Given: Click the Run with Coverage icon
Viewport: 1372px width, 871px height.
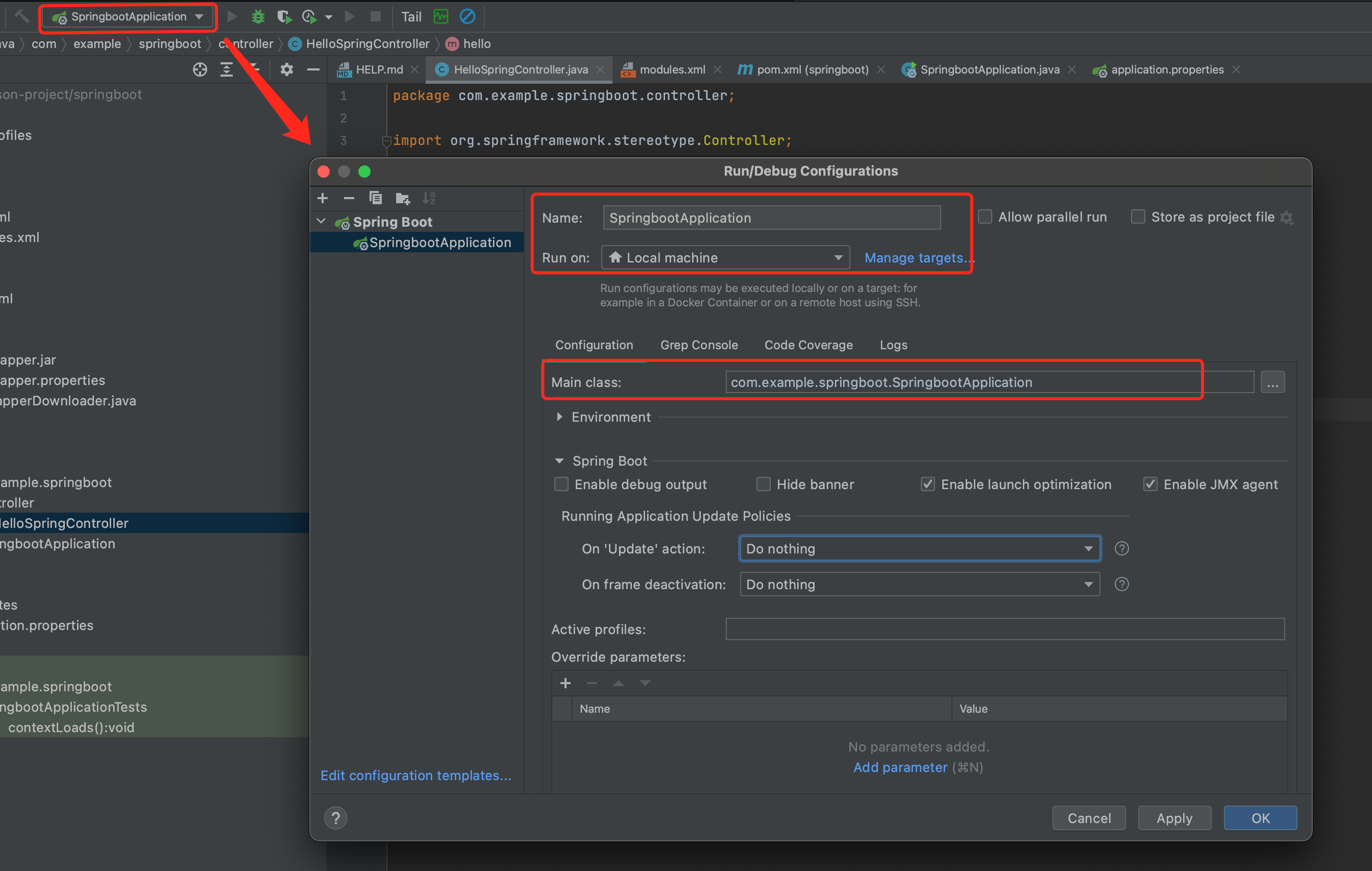Looking at the screenshot, I should click(284, 16).
